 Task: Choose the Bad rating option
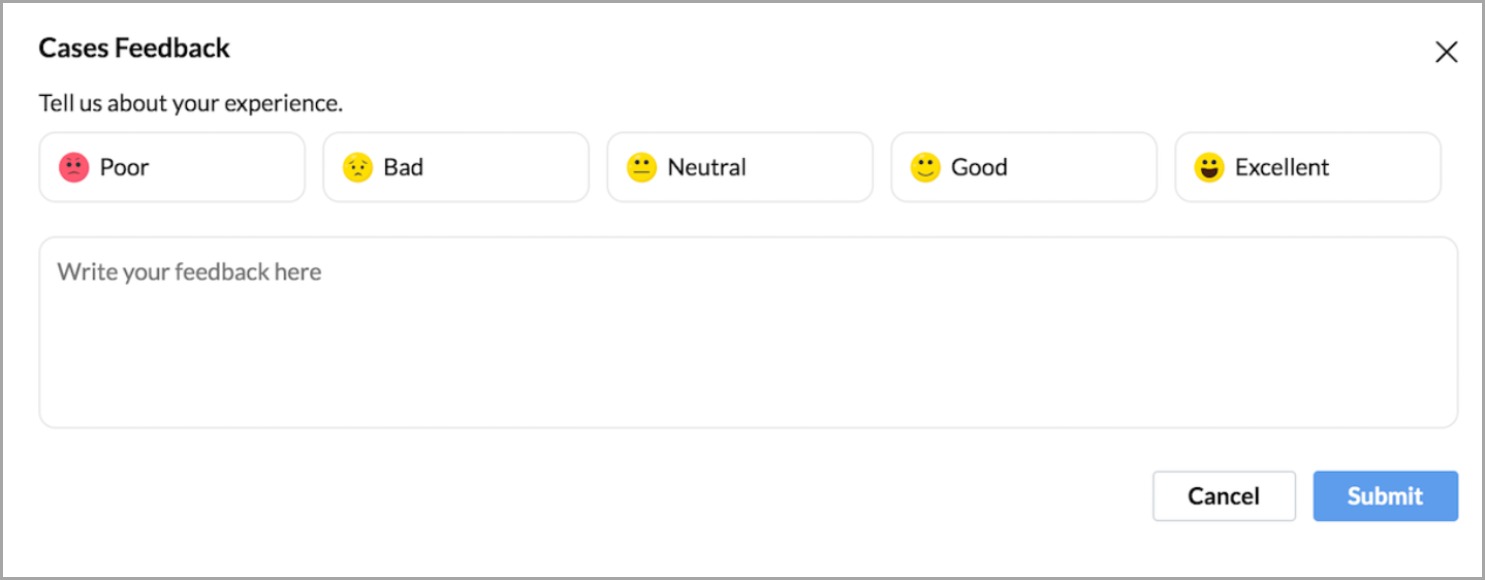pos(456,167)
